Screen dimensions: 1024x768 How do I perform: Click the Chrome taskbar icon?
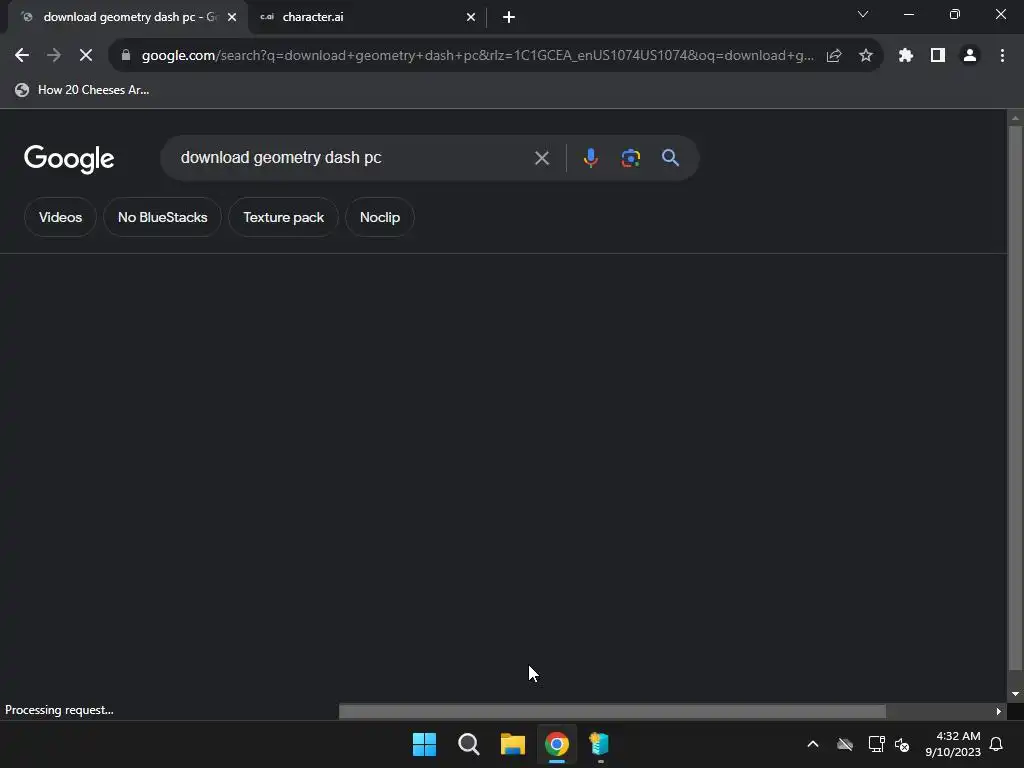(x=557, y=744)
